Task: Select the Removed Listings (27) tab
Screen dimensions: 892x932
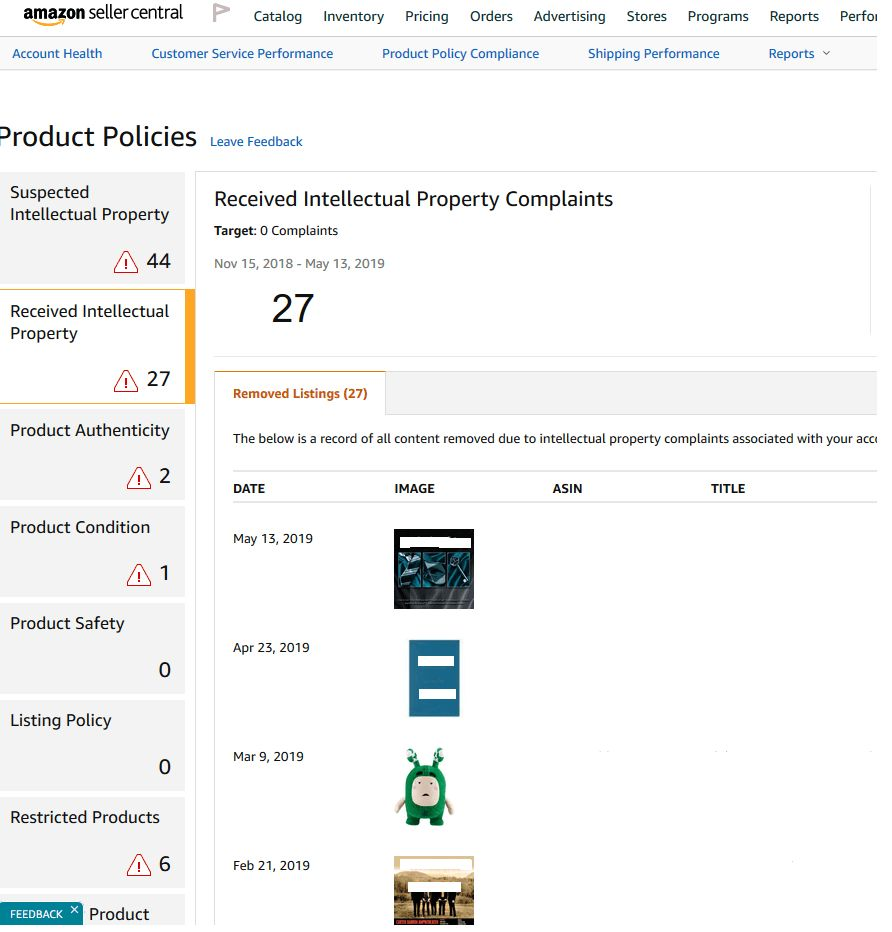Action: (x=300, y=394)
